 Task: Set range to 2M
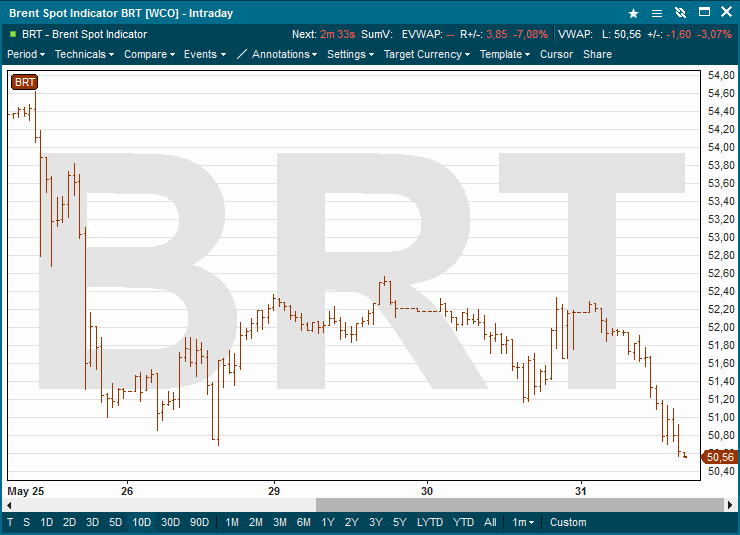click(x=256, y=522)
